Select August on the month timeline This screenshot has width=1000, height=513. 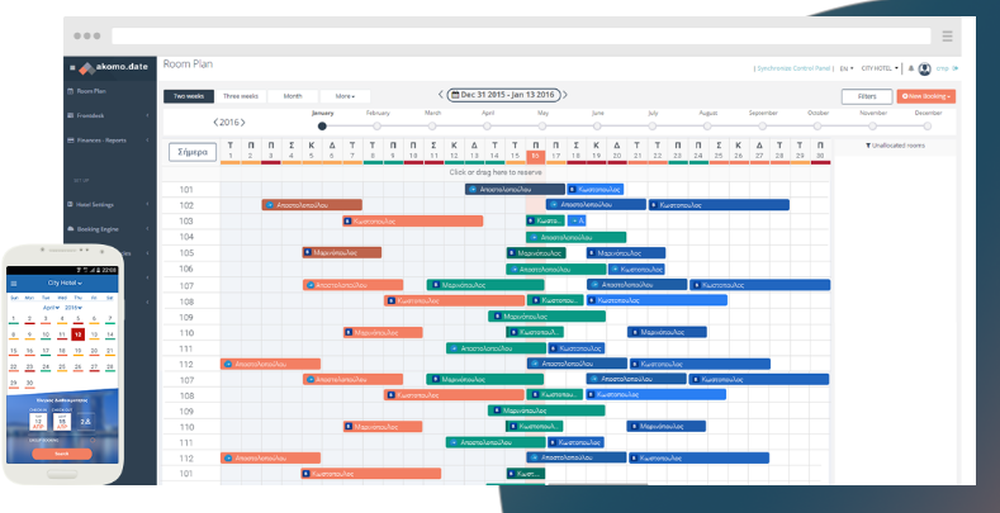707,126
